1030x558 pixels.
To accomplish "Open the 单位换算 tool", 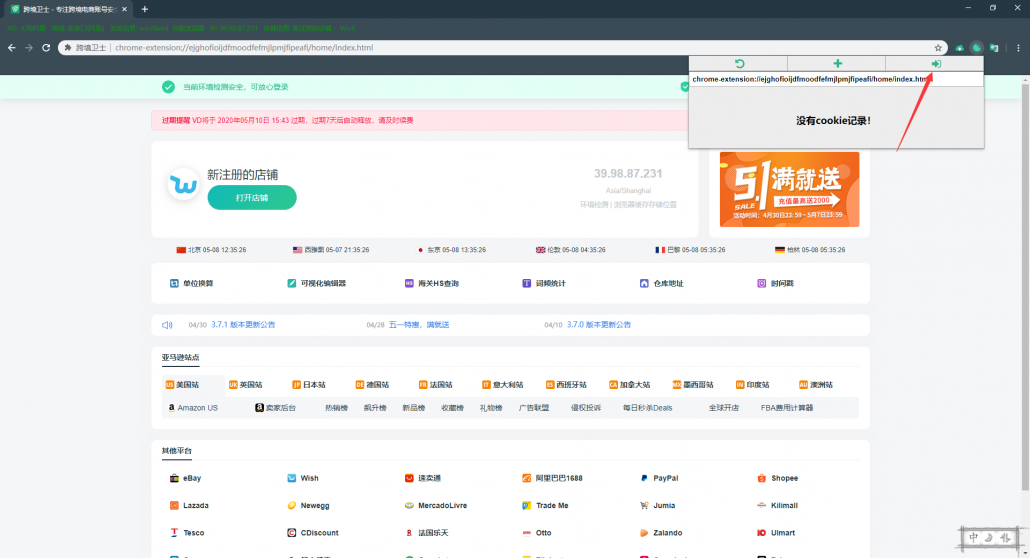I will click(191, 283).
